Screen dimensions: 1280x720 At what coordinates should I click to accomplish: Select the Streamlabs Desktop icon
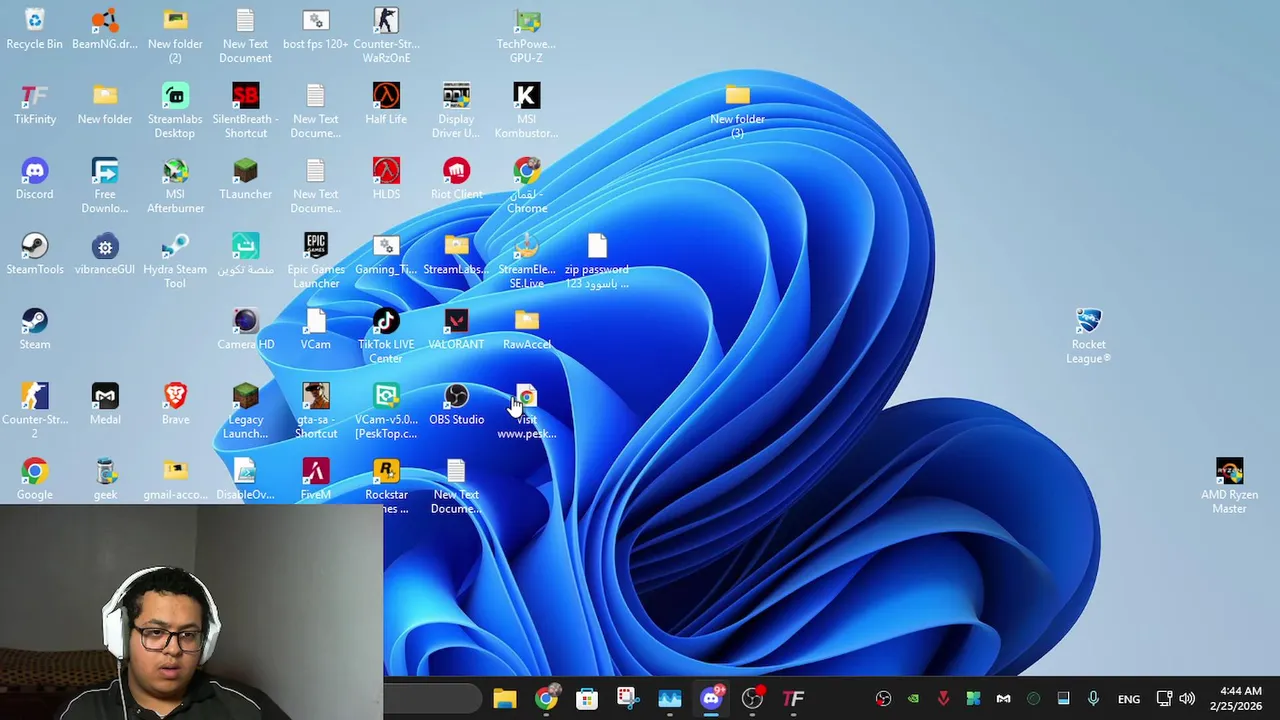pyautogui.click(x=175, y=111)
